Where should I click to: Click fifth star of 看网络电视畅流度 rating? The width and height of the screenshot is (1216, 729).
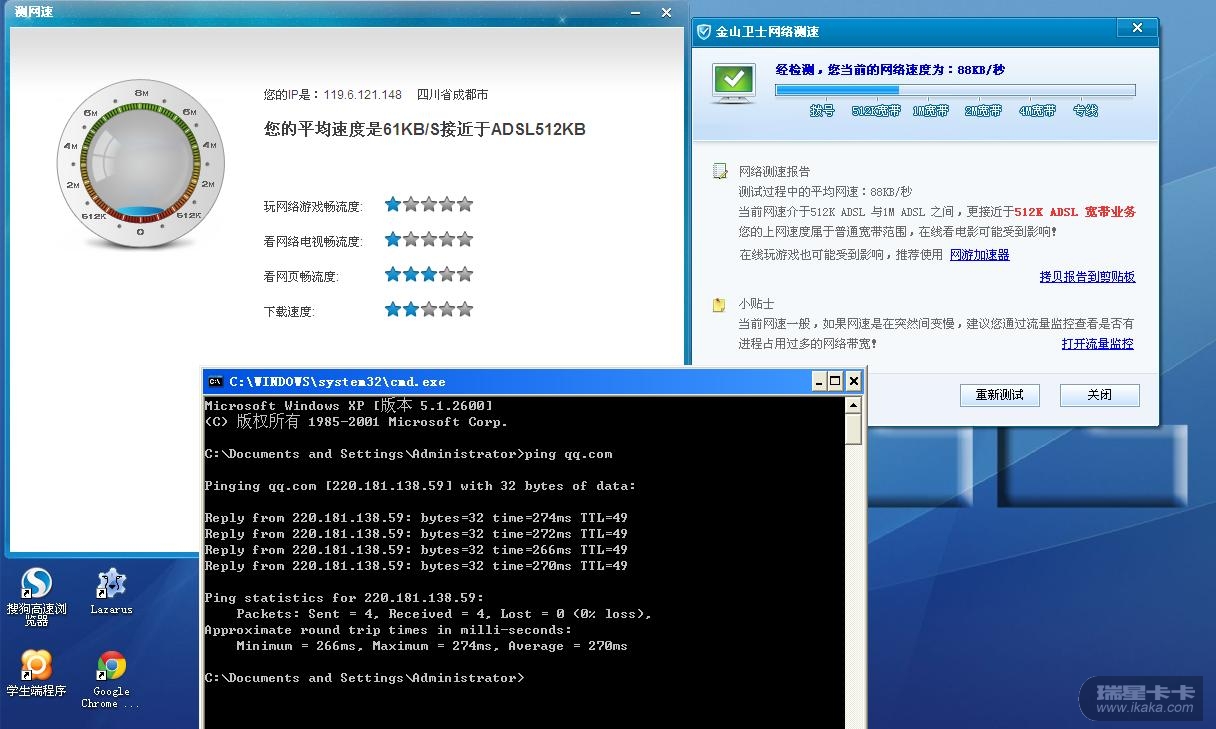click(465, 240)
